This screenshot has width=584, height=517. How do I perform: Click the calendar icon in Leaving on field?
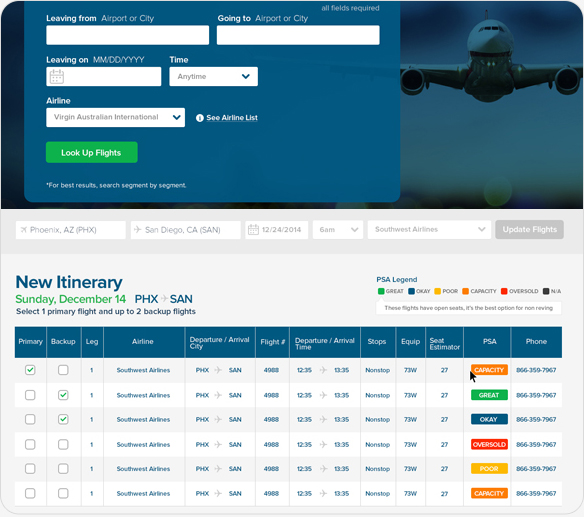[x=57, y=77]
